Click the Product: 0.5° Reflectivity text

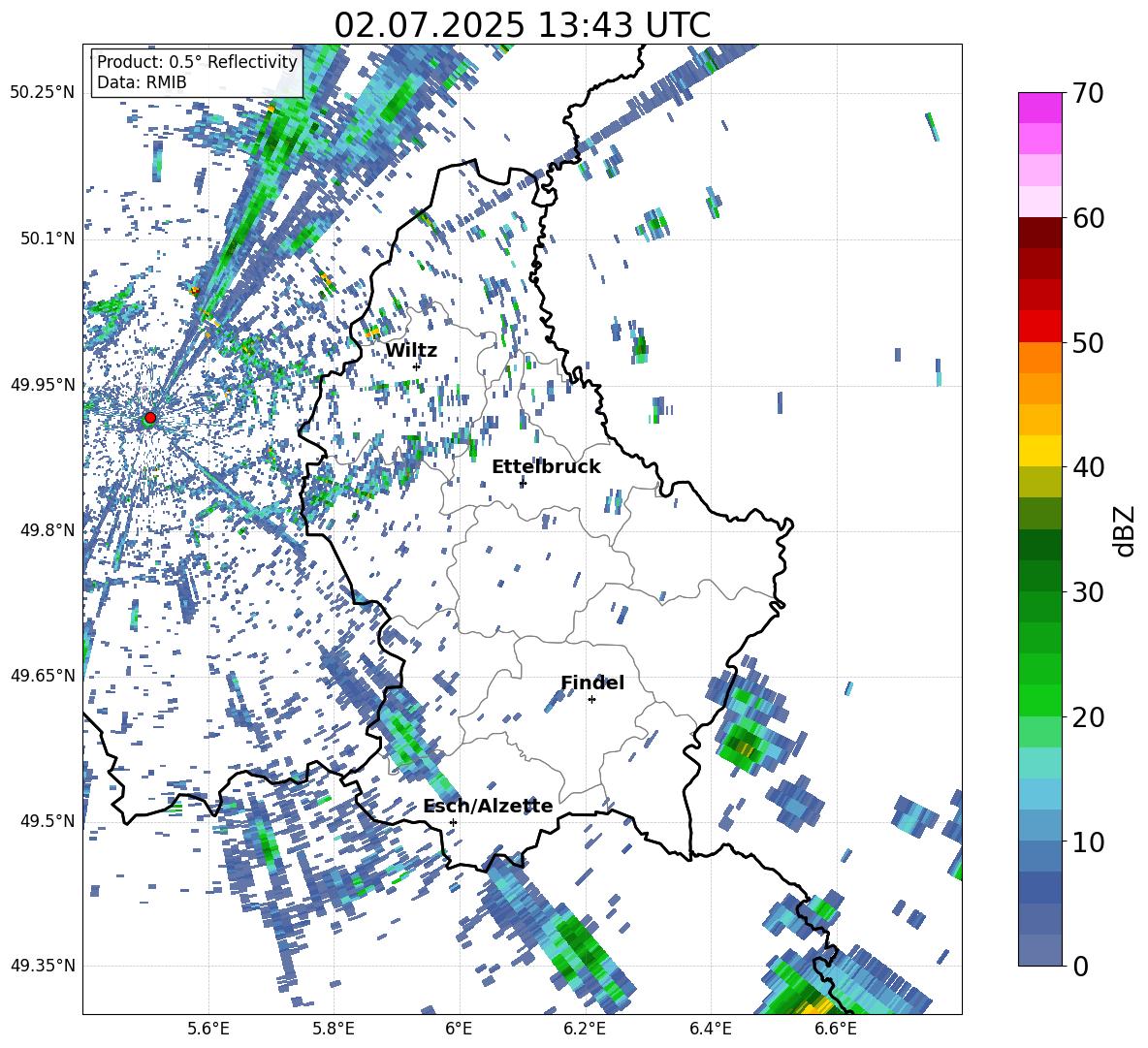pyautogui.click(x=197, y=62)
